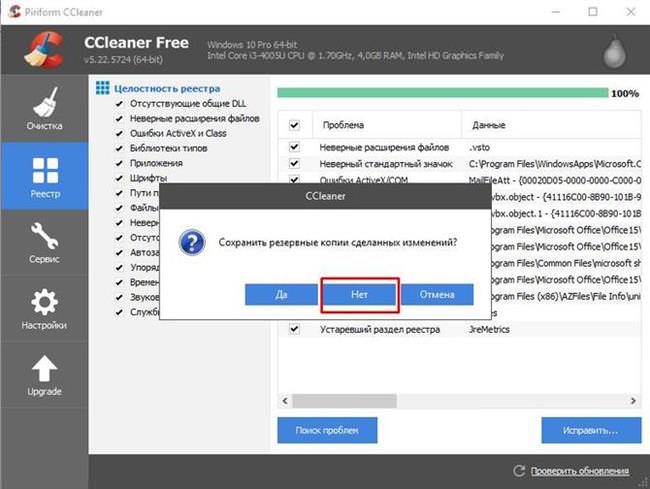
Task: Maximize the CCleaner window
Action: pyautogui.click(x=593, y=12)
